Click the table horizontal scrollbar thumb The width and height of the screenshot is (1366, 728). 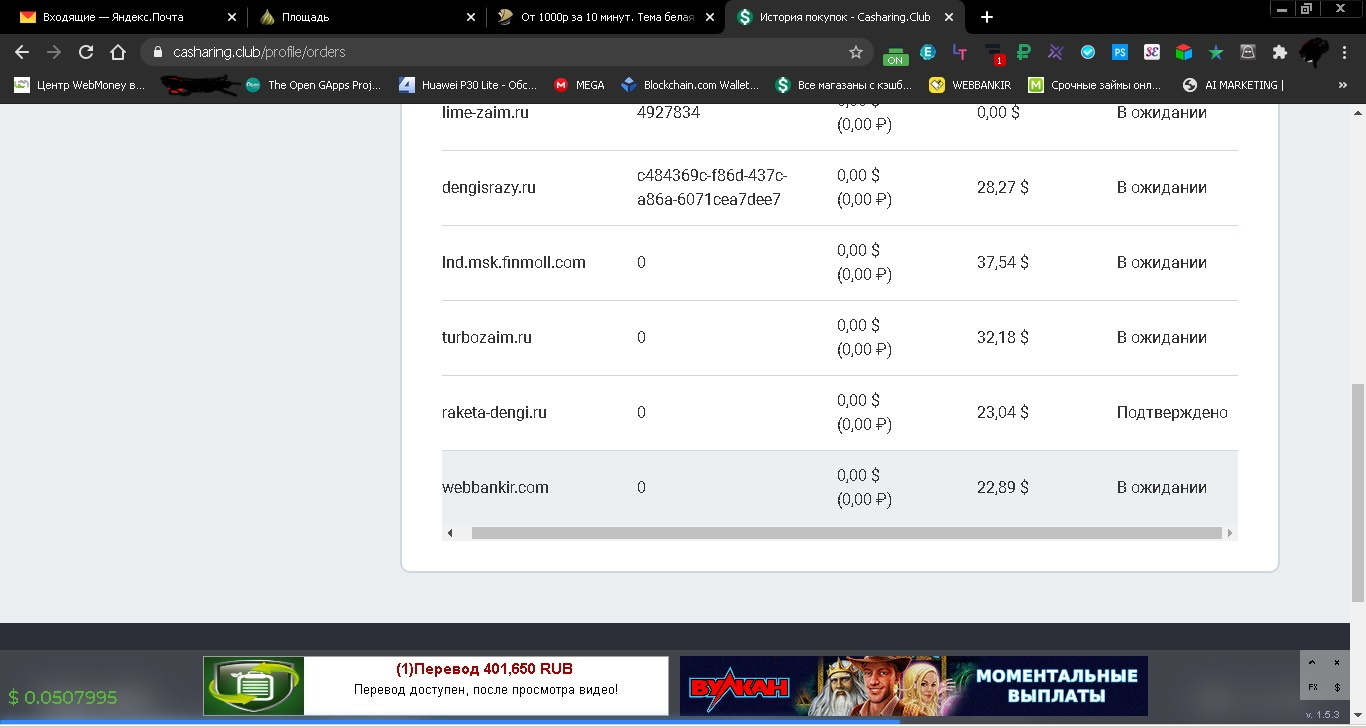[846, 533]
